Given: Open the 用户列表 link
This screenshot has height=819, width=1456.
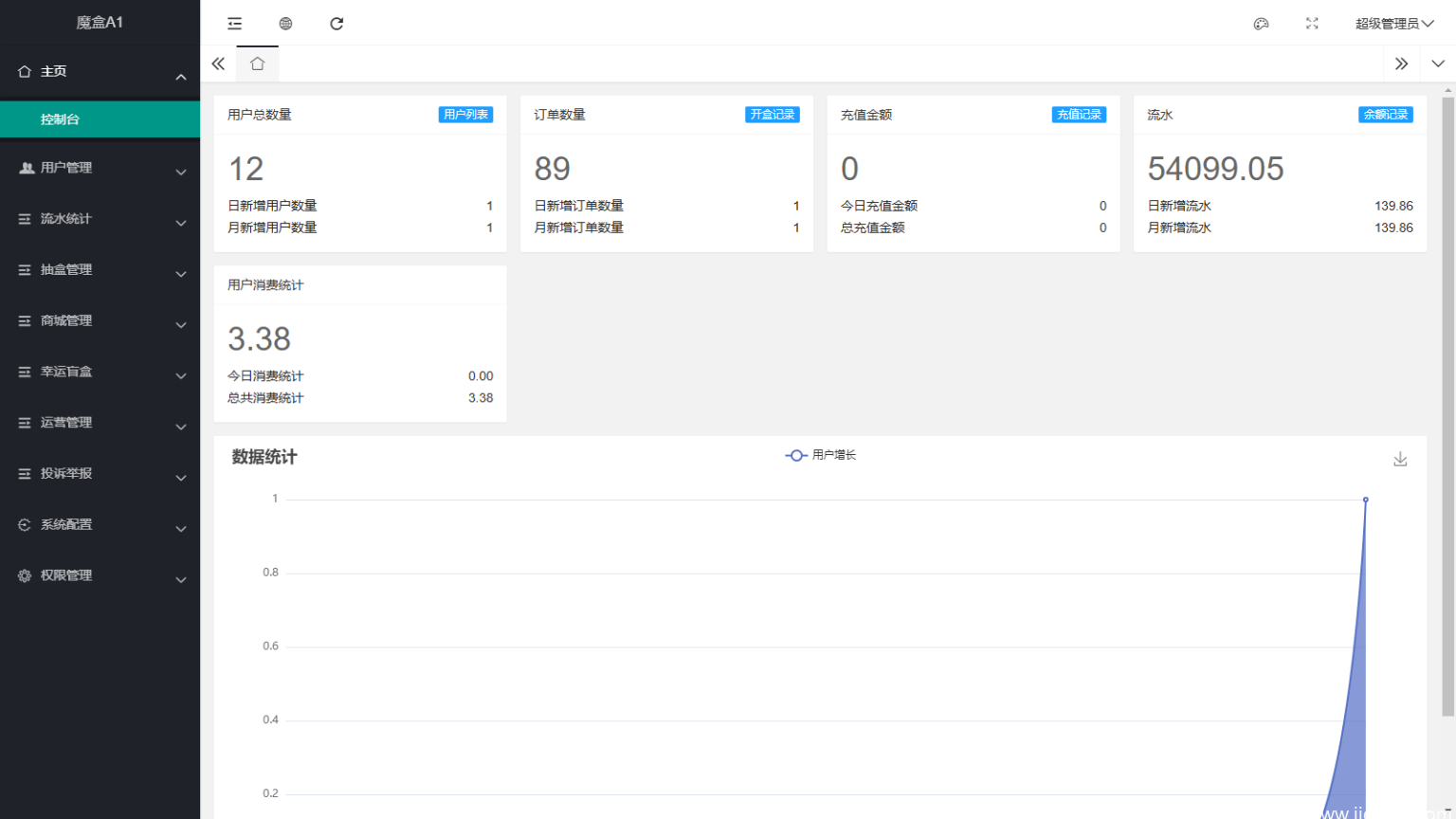Looking at the screenshot, I should [465, 114].
